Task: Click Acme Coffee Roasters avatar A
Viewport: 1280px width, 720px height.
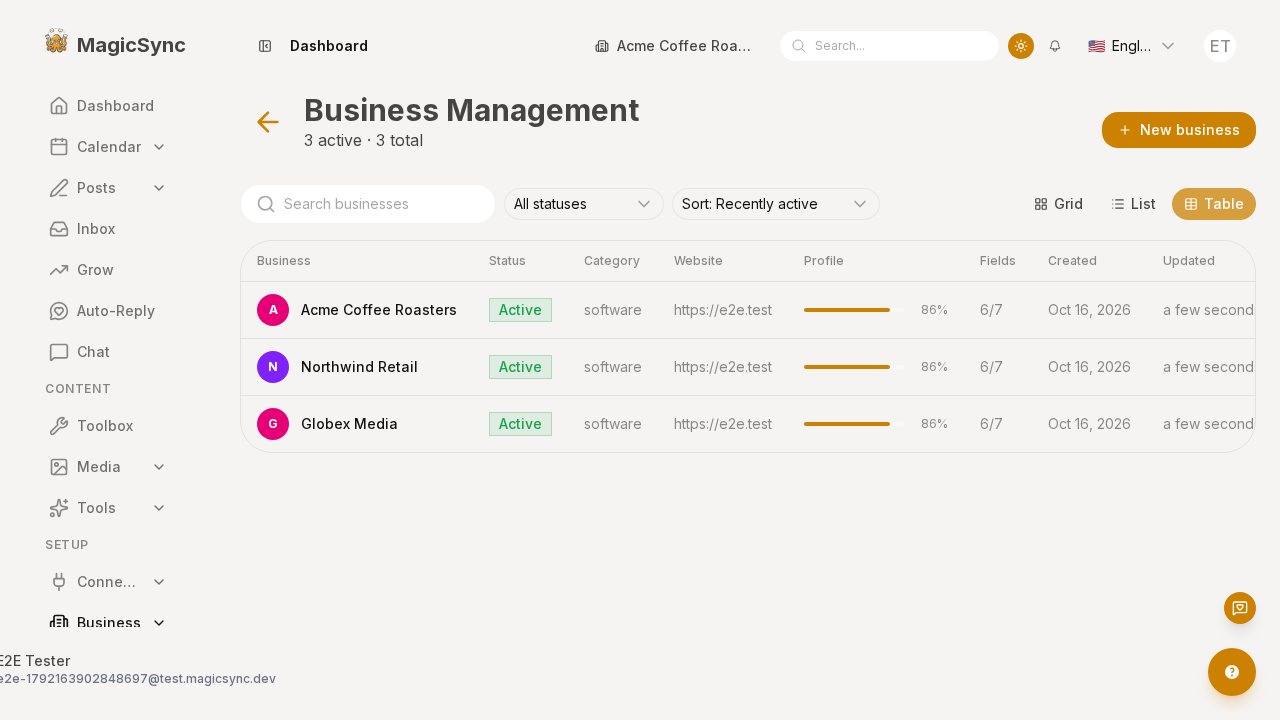Action: point(273,310)
